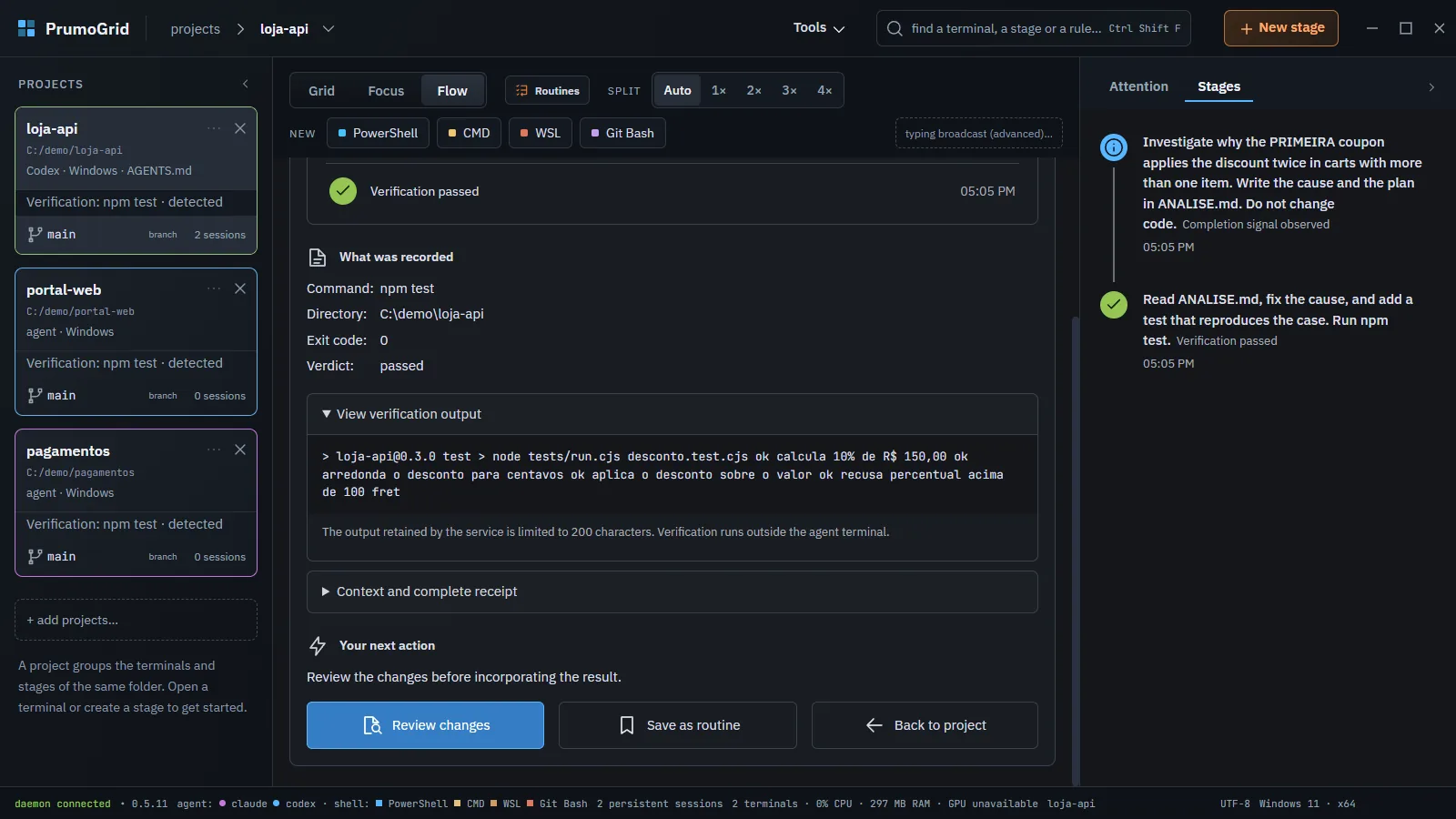The height and width of the screenshot is (819, 1456).
Task: Click the green Verification passed checkmark icon
Action: tap(343, 191)
